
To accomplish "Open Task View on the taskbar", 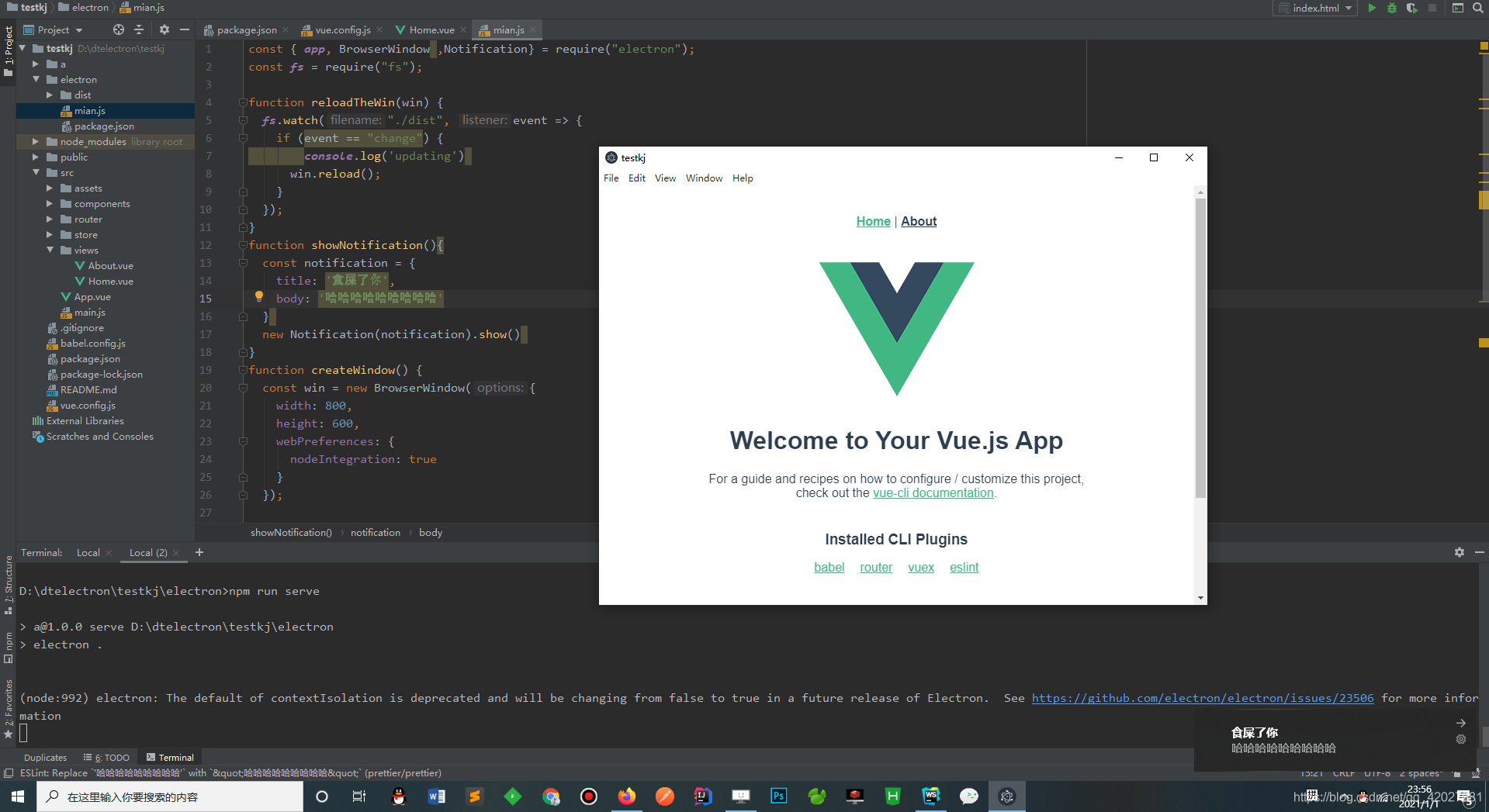I will 359,796.
